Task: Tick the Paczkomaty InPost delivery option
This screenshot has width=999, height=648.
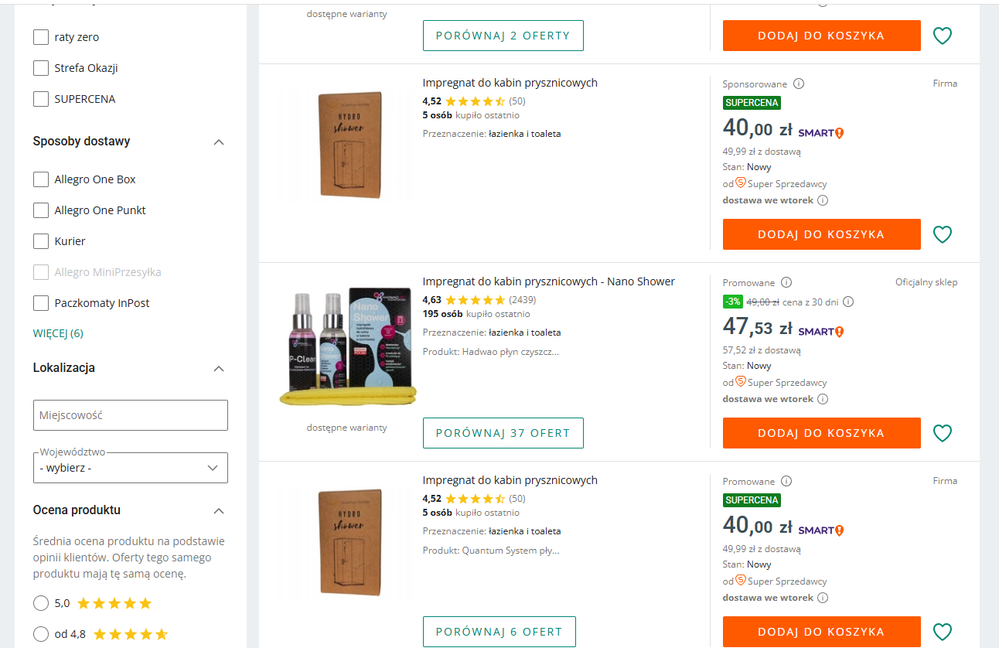Action: 41,303
